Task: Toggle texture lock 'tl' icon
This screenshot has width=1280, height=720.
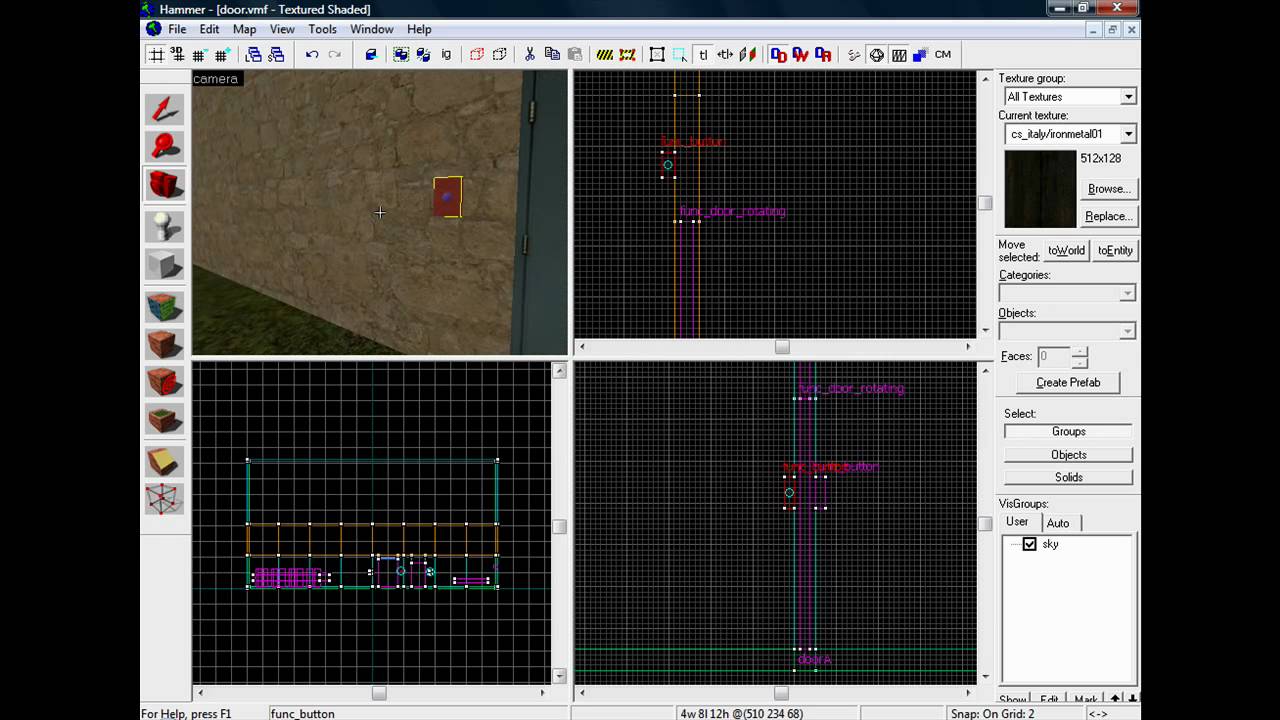Action: [x=703, y=55]
